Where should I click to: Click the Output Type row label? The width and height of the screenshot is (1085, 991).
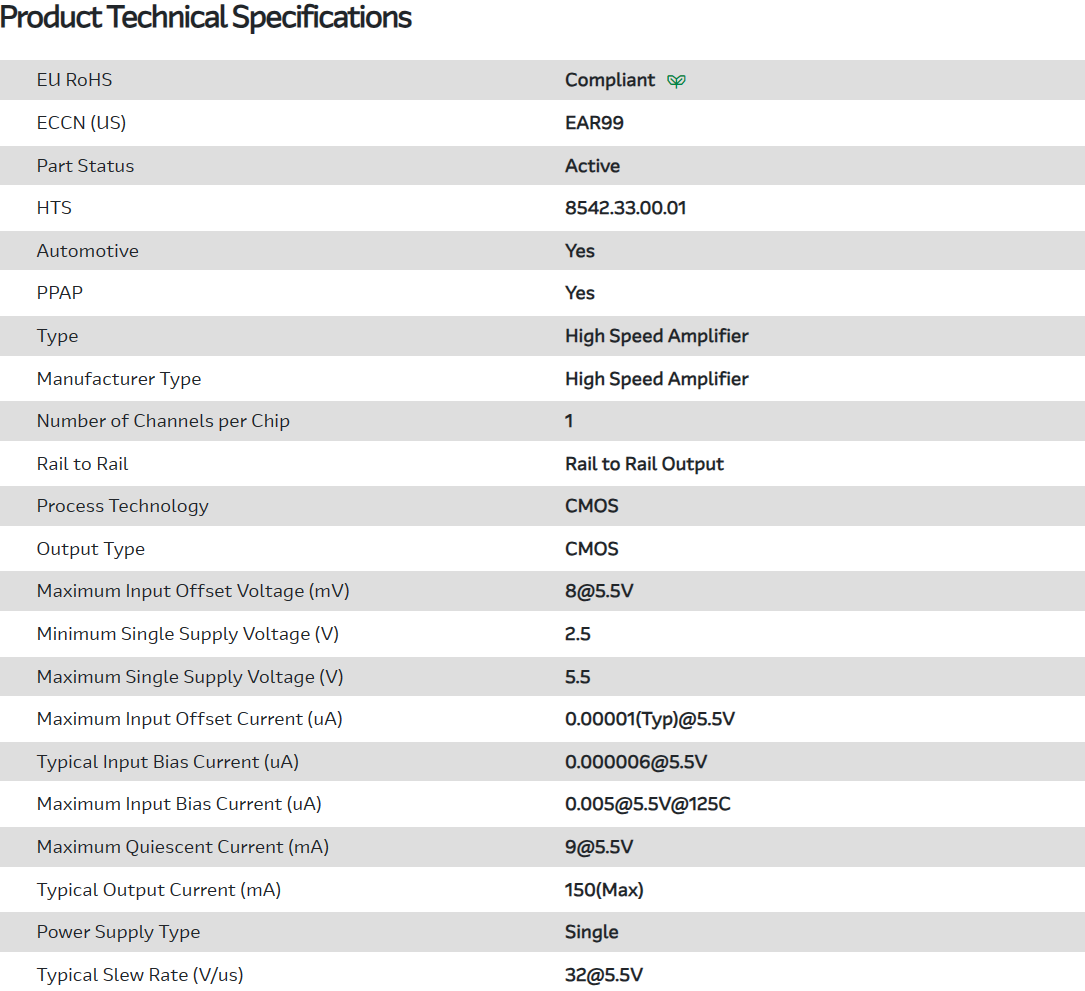click(91, 549)
